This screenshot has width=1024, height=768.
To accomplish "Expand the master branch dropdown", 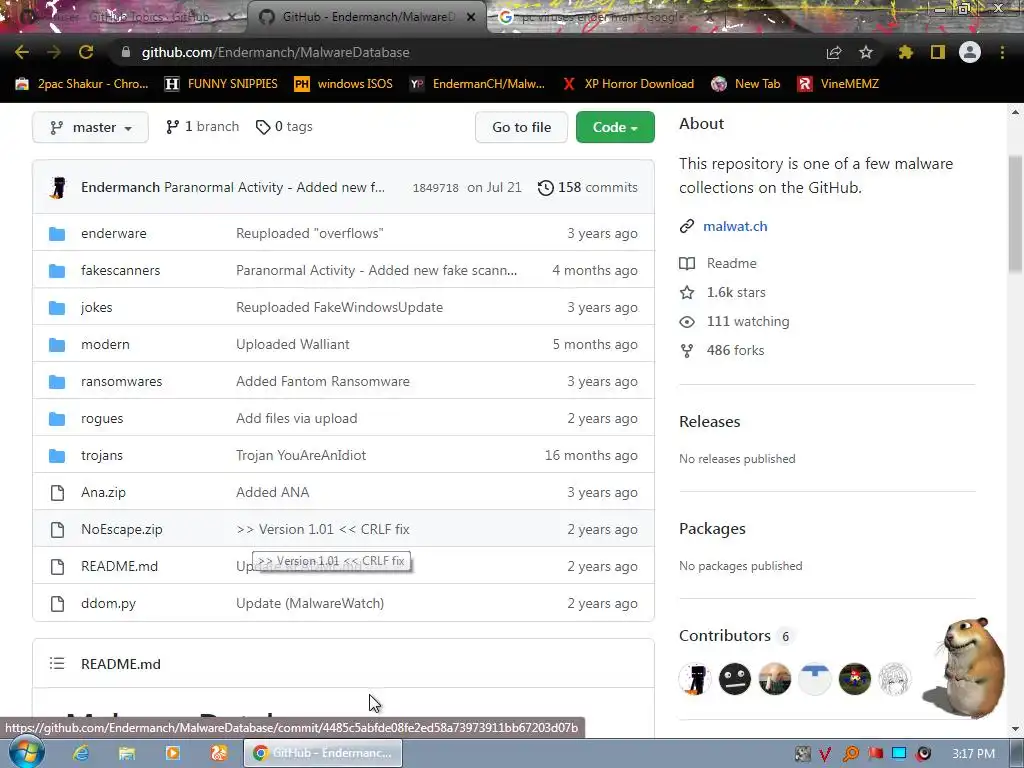I will tap(90, 127).
